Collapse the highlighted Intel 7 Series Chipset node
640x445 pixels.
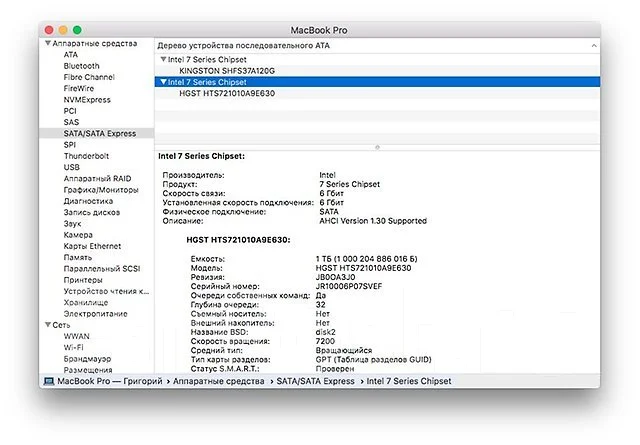coord(163,82)
